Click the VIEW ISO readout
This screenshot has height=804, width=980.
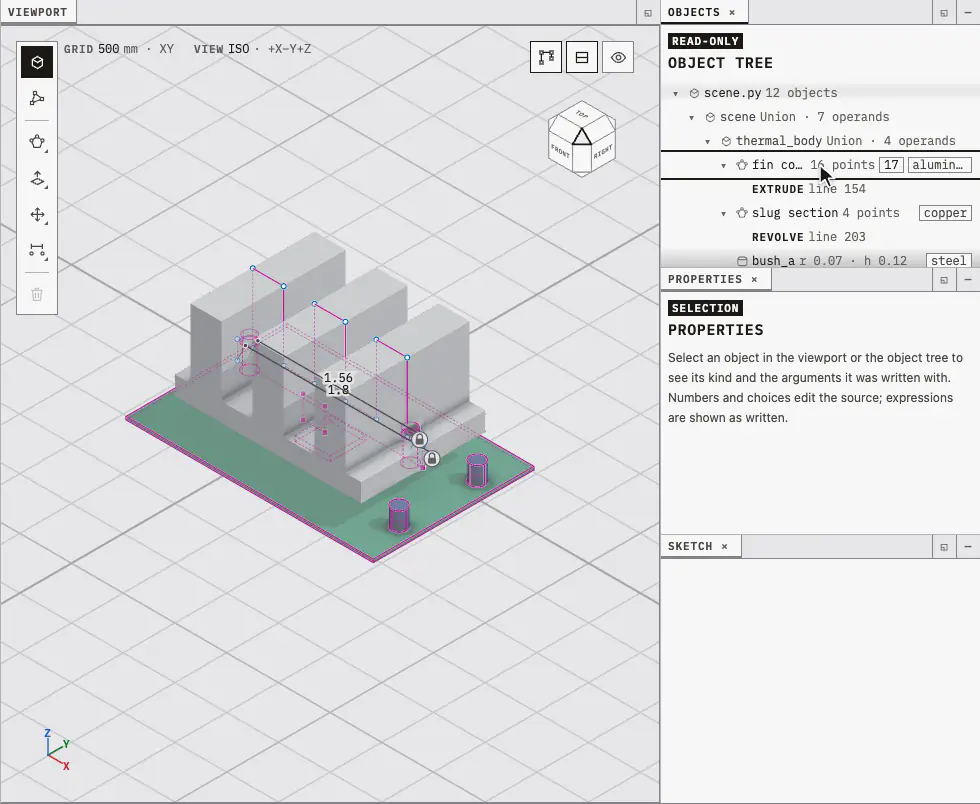click(x=221, y=49)
